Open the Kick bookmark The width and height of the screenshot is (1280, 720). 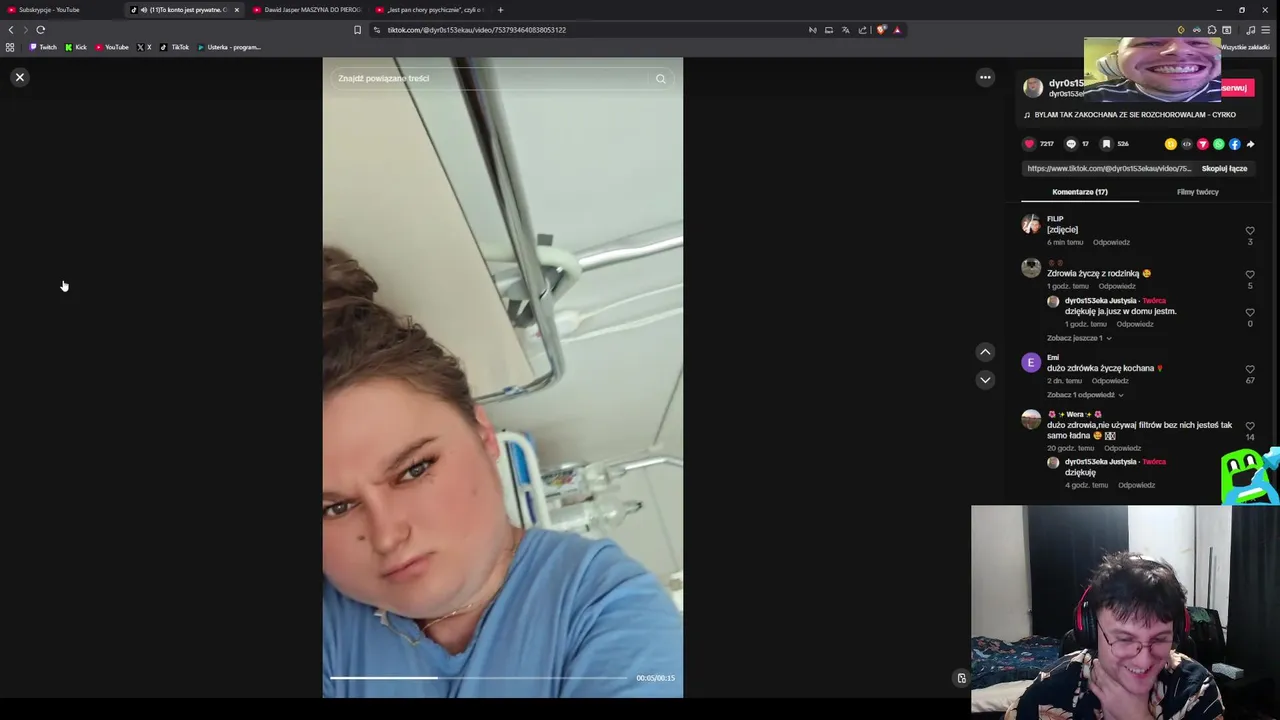tap(76, 47)
